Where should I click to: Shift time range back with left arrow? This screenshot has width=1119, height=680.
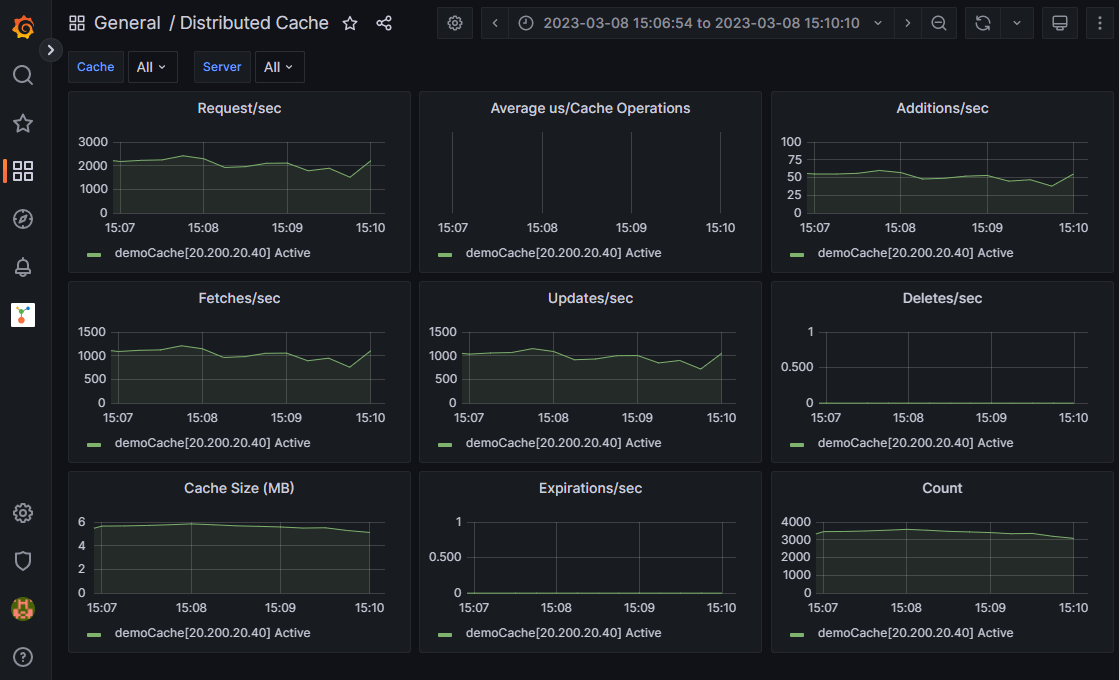[495, 22]
